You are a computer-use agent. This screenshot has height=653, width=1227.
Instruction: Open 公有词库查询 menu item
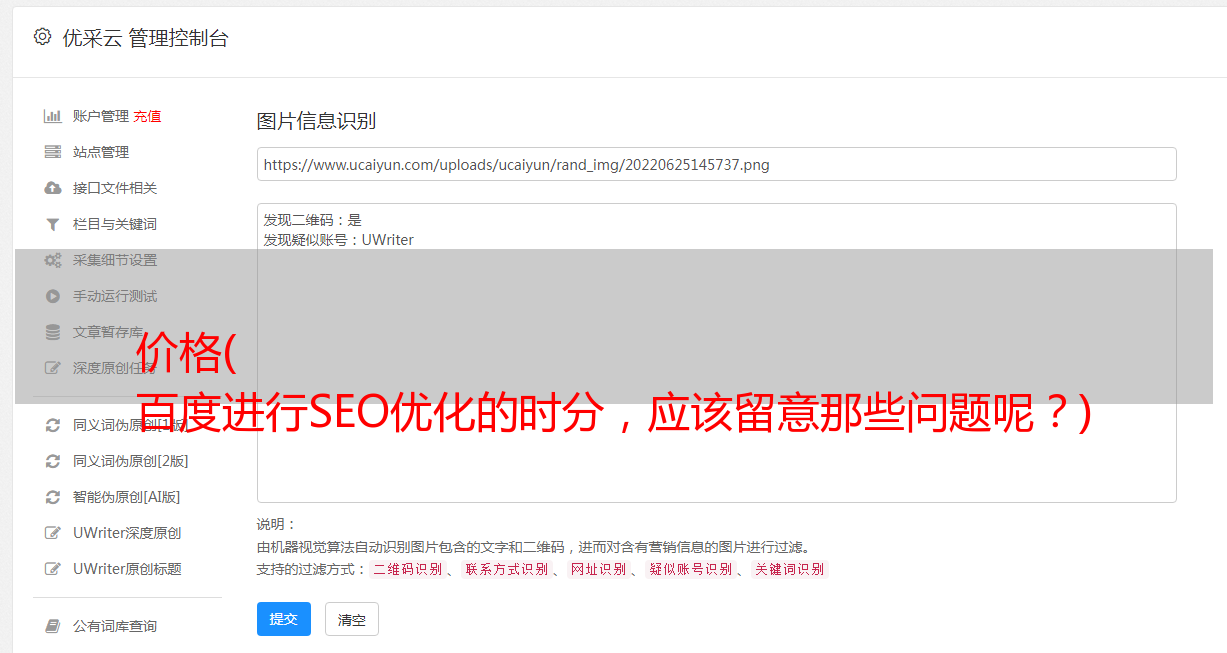pos(115,626)
